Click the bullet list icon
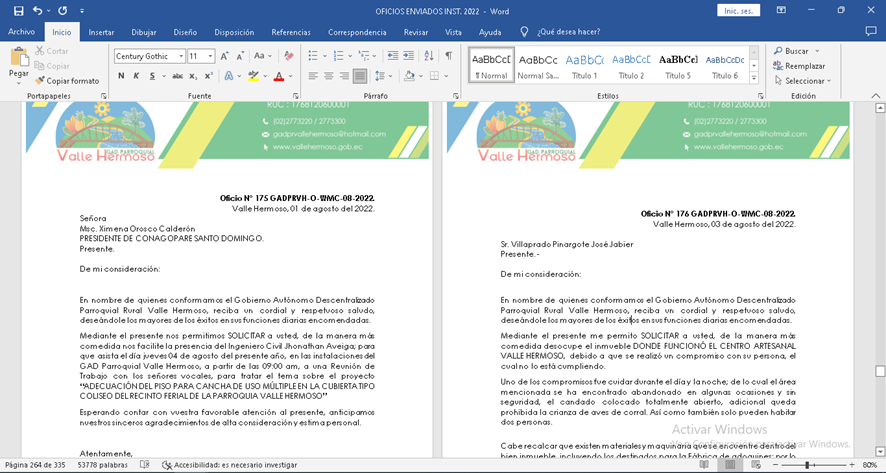Screen dimensions: 886x473 (x=314, y=56)
